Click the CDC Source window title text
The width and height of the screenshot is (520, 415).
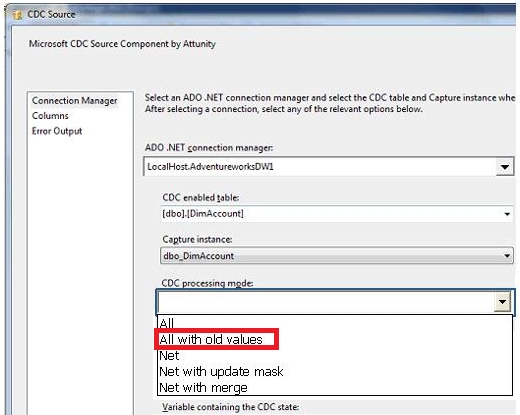pyautogui.click(x=51, y=15)
